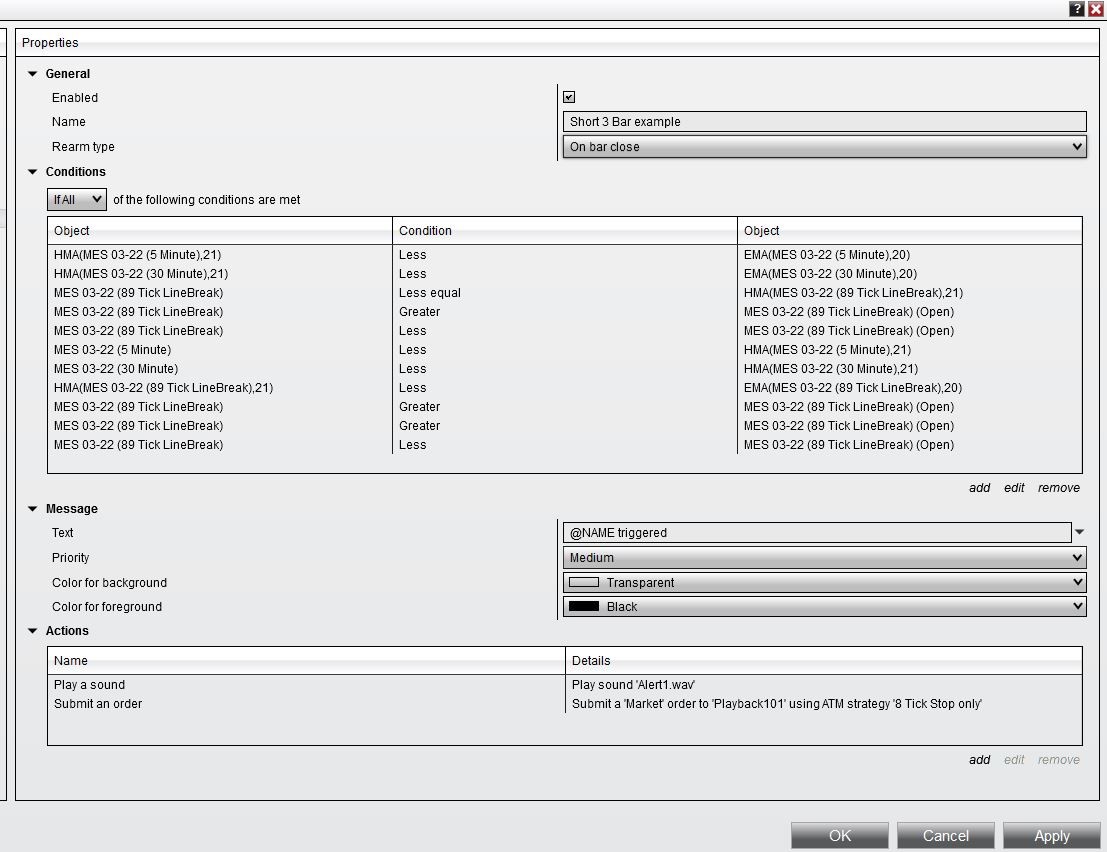
Task: Click EMA(MES 03-22 (89 Tick LineBreak),20) cell
Action: tap(853, 388)
